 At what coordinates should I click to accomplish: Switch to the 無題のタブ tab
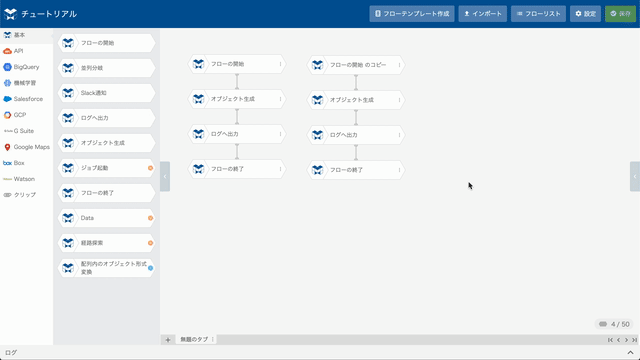[194, 339]
